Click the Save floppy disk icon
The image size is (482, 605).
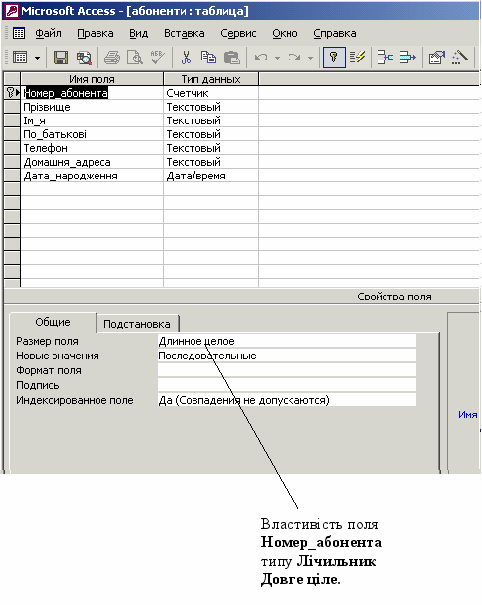(x=61, y=57)
